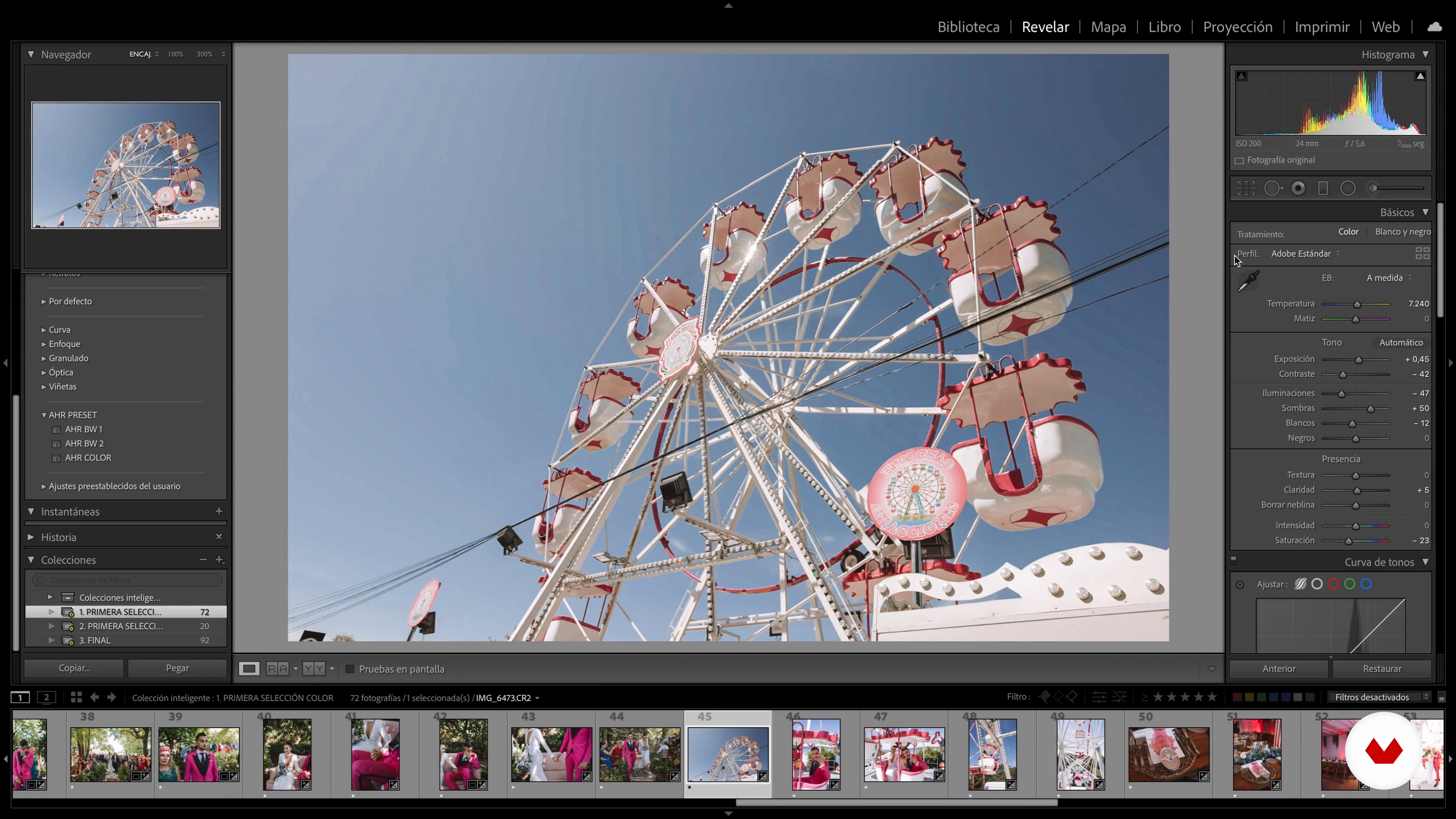Adjust the Exposición slider handle
1456x819 pixels.
1359,359
